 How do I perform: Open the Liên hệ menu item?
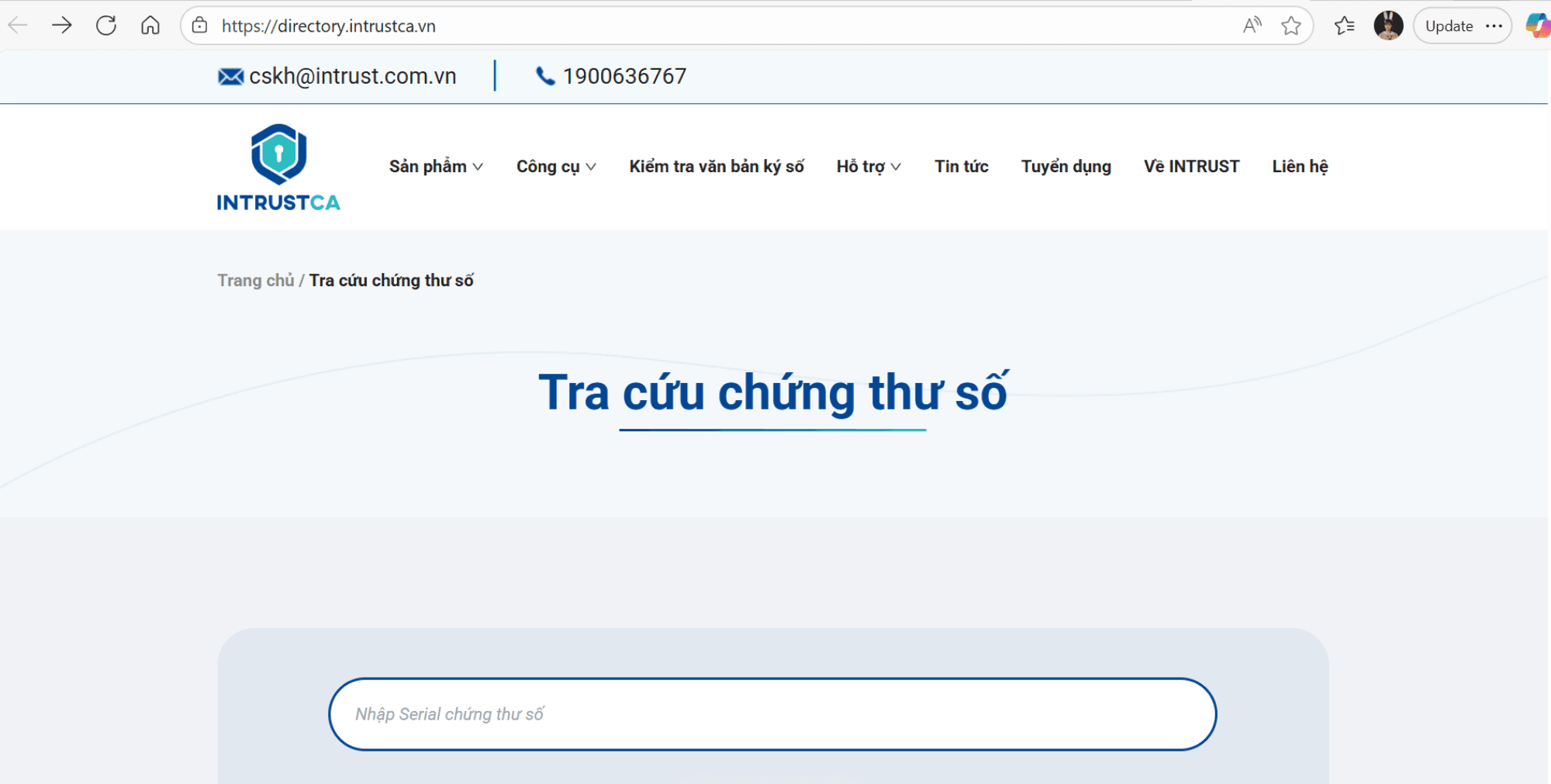tap(1301, 167)
